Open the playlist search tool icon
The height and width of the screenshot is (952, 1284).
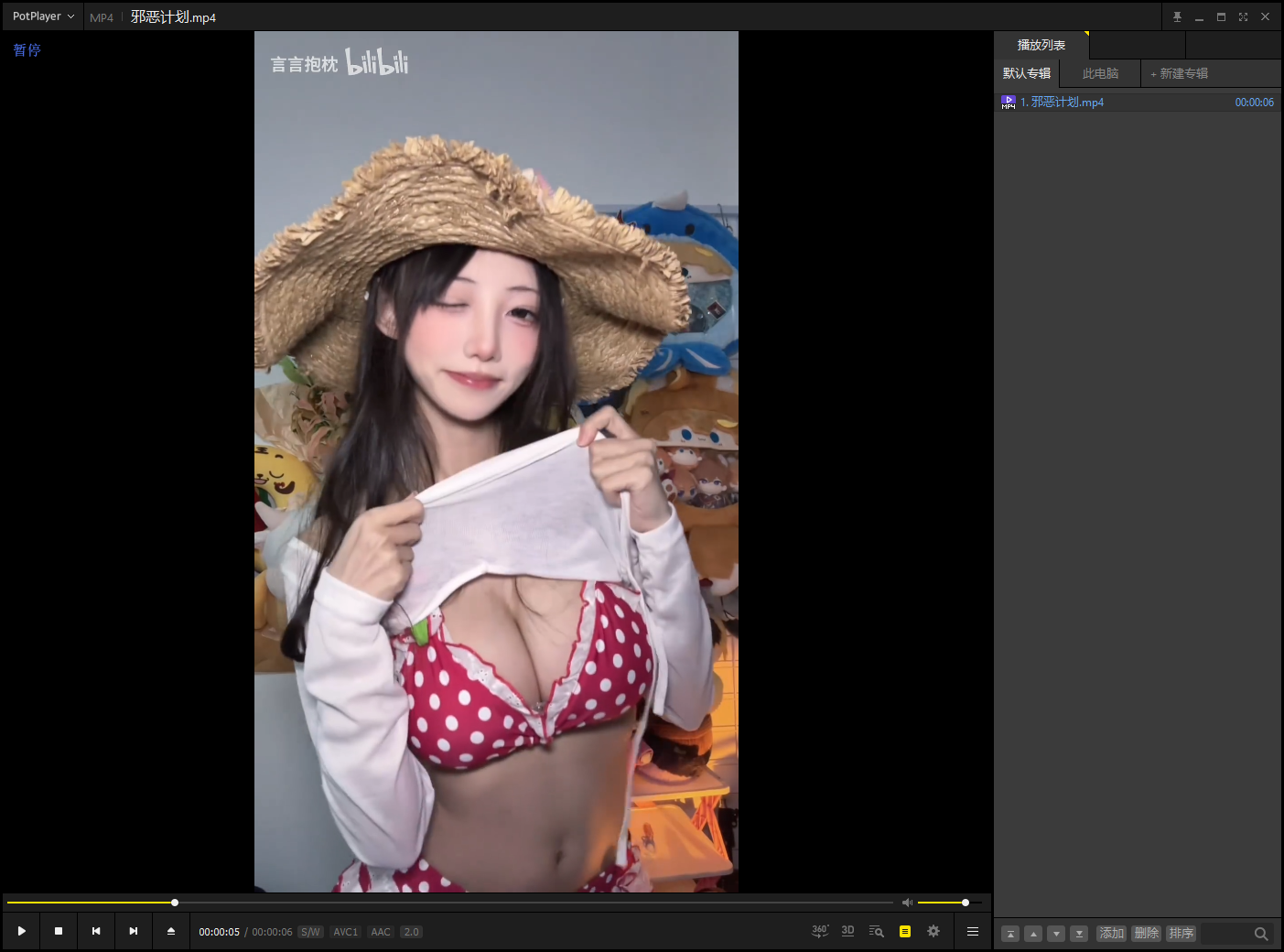(x=876, y=931)
